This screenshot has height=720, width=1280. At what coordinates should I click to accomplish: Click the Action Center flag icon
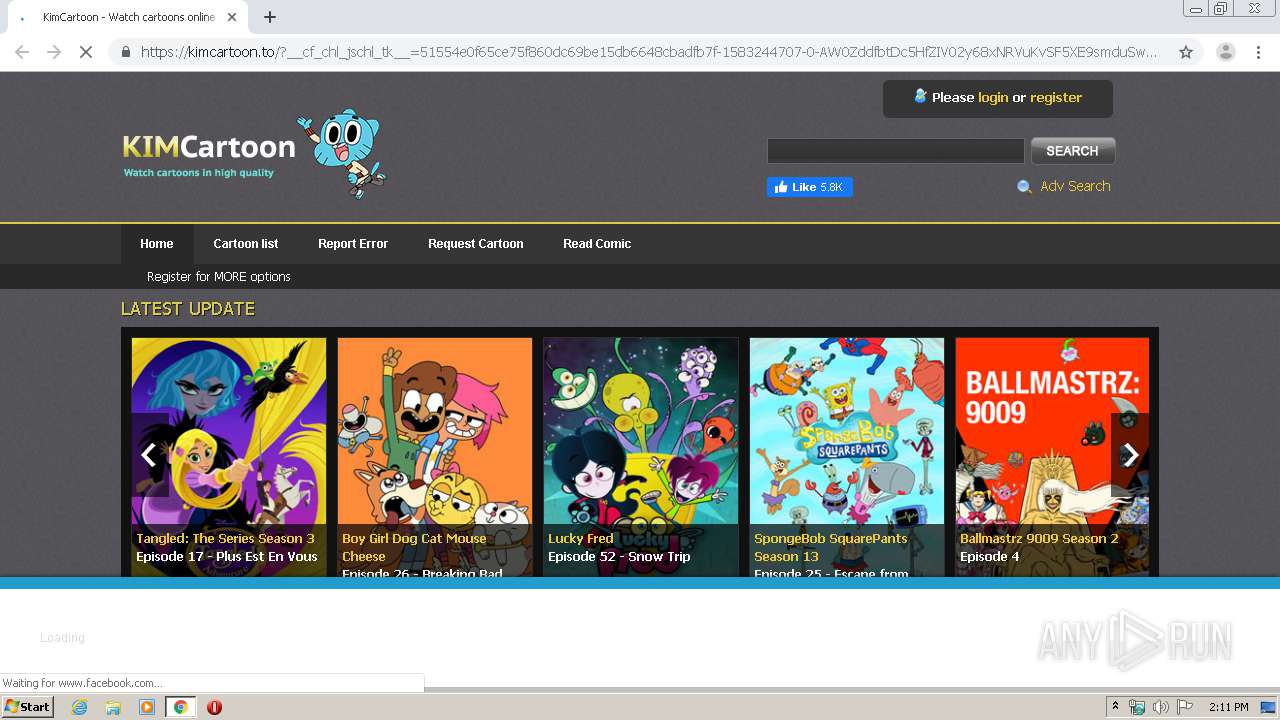(x=1185, y=707)
